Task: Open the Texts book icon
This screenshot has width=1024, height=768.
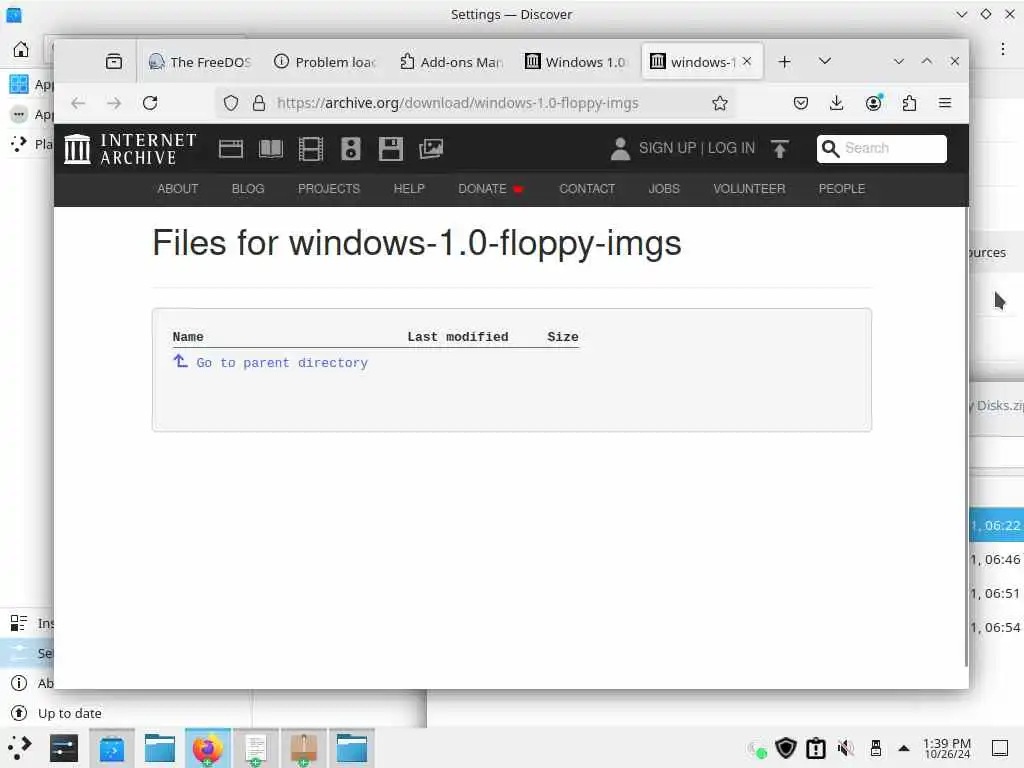Action: (271, 149)
